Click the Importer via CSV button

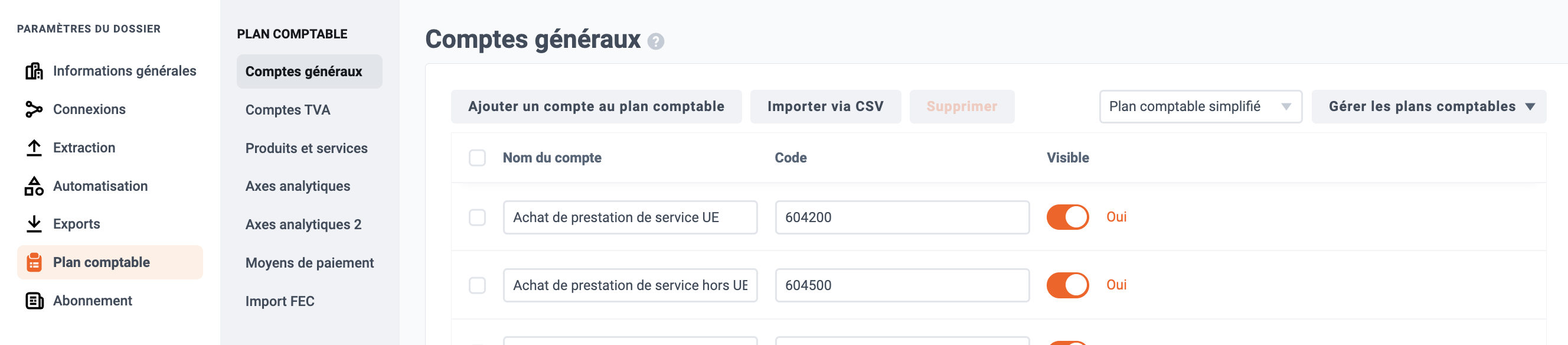(825, 107)
